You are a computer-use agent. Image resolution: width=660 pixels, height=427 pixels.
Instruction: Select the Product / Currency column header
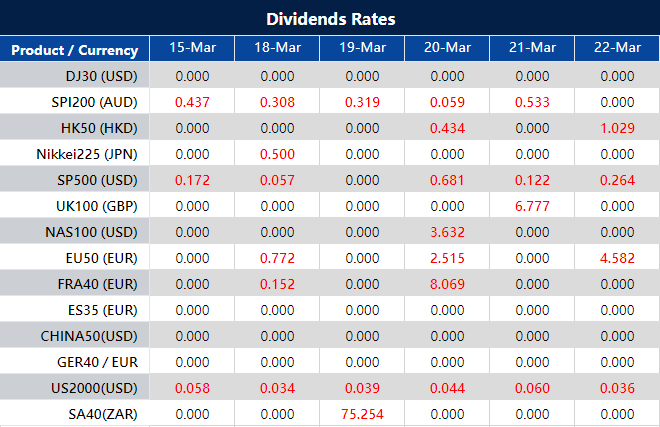click(x=75, y=50)
